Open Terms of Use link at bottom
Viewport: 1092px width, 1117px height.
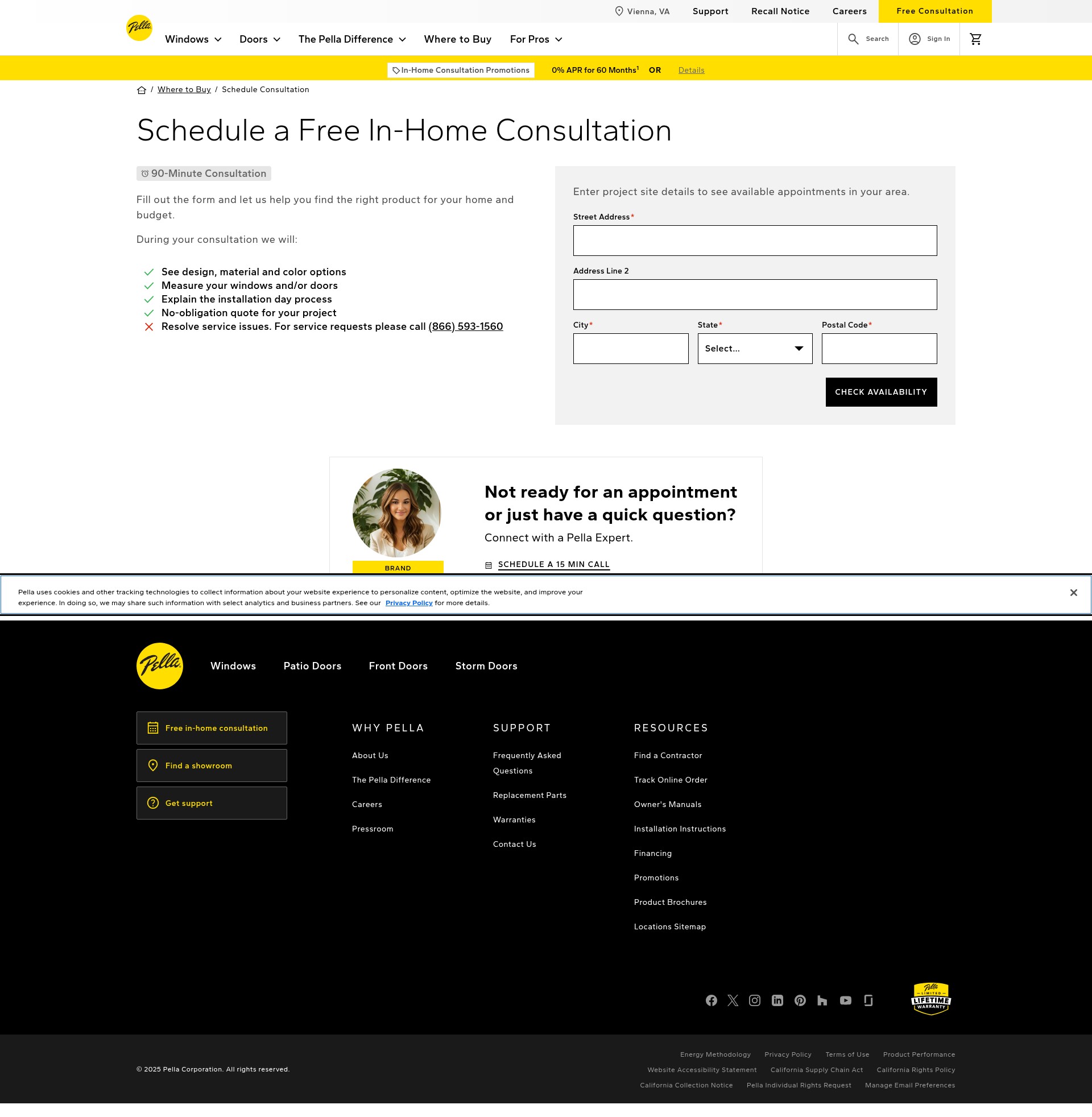tap(847, 1055)
